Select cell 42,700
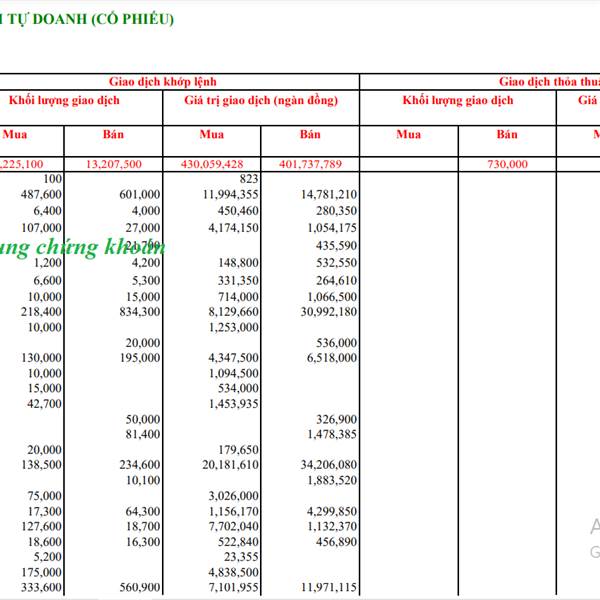 coord(44,404)
